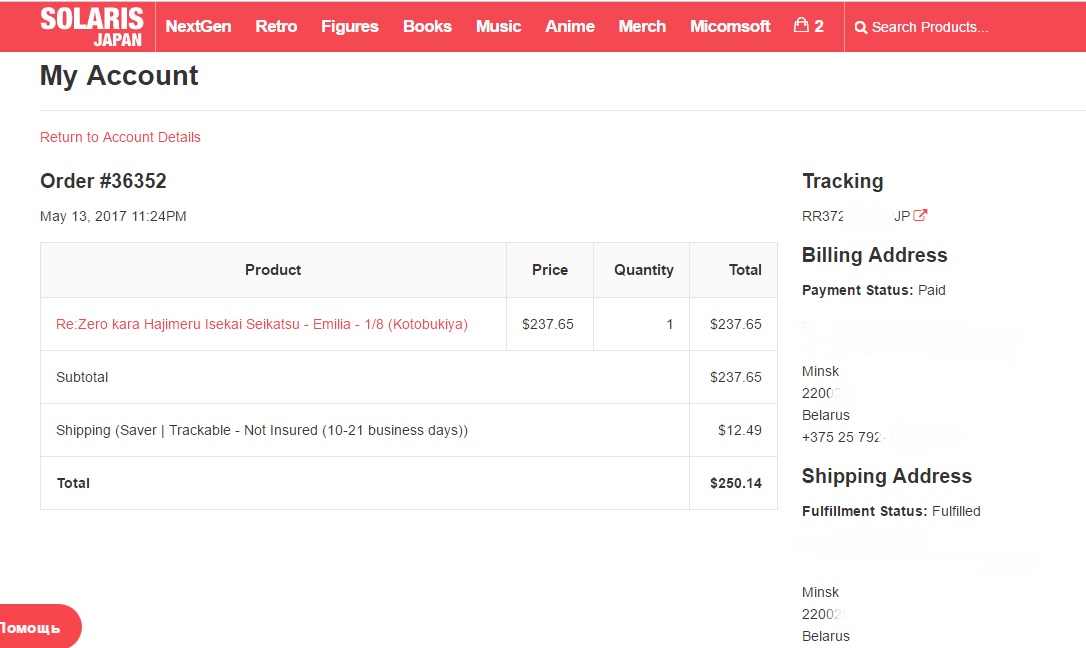Select the Figures navigation item
This screenshot has height=648, width=1086.
pyautogui.click(x=350, y=27)
